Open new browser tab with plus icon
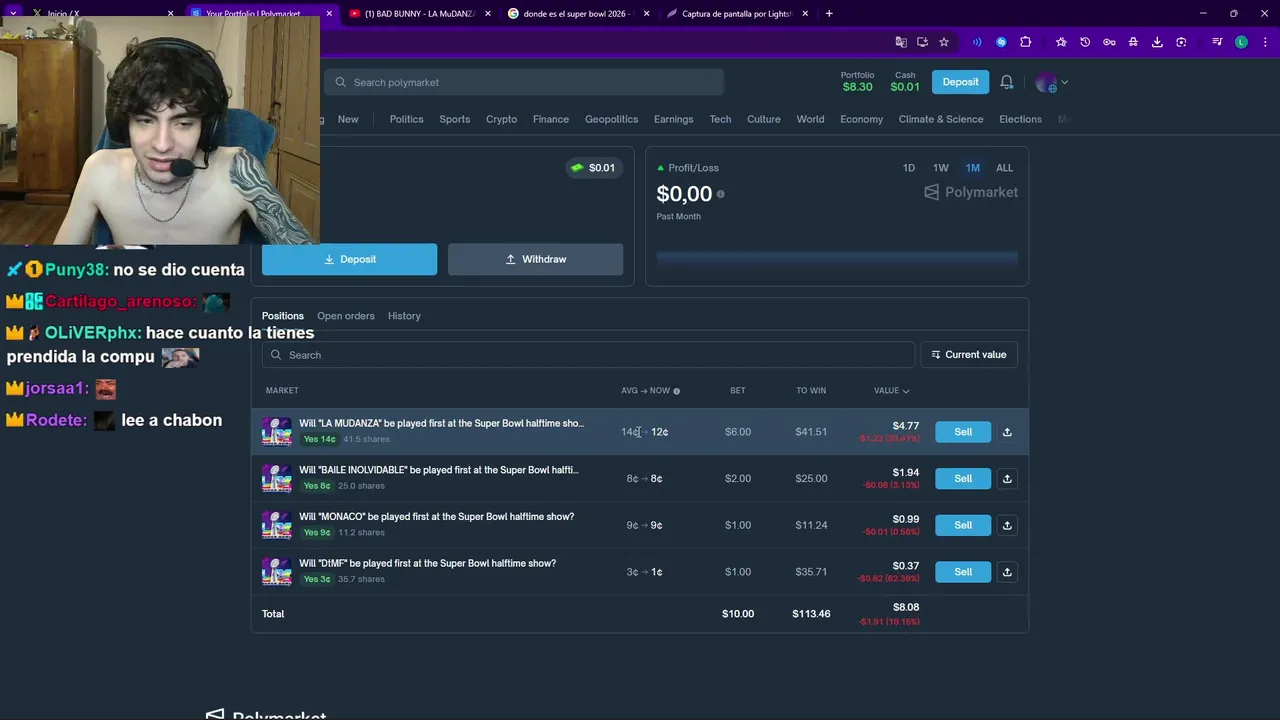Screen dimensions: 1280x720 pyautogui.click(x=829, y=14)
